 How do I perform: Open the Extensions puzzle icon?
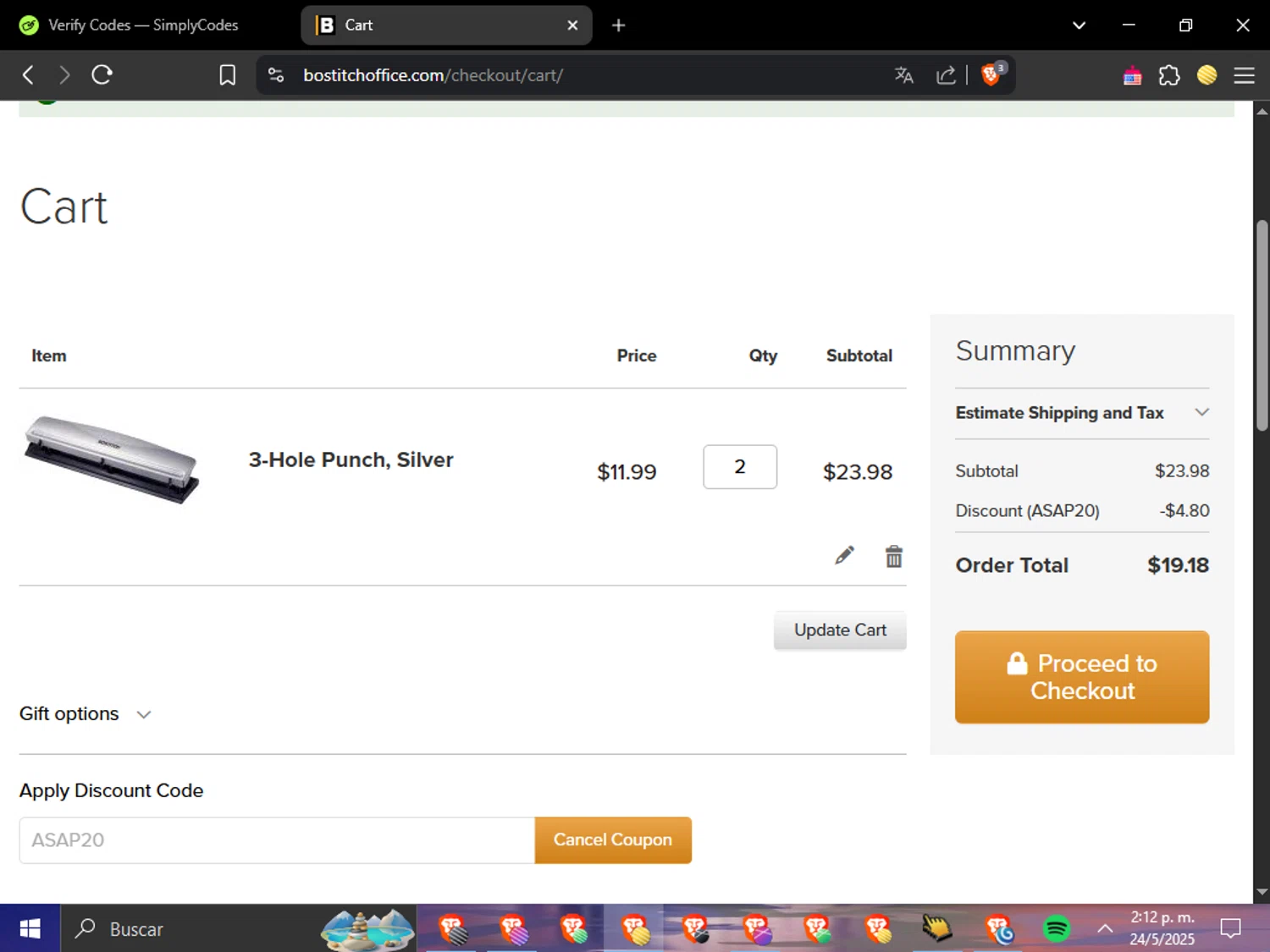1169,75
